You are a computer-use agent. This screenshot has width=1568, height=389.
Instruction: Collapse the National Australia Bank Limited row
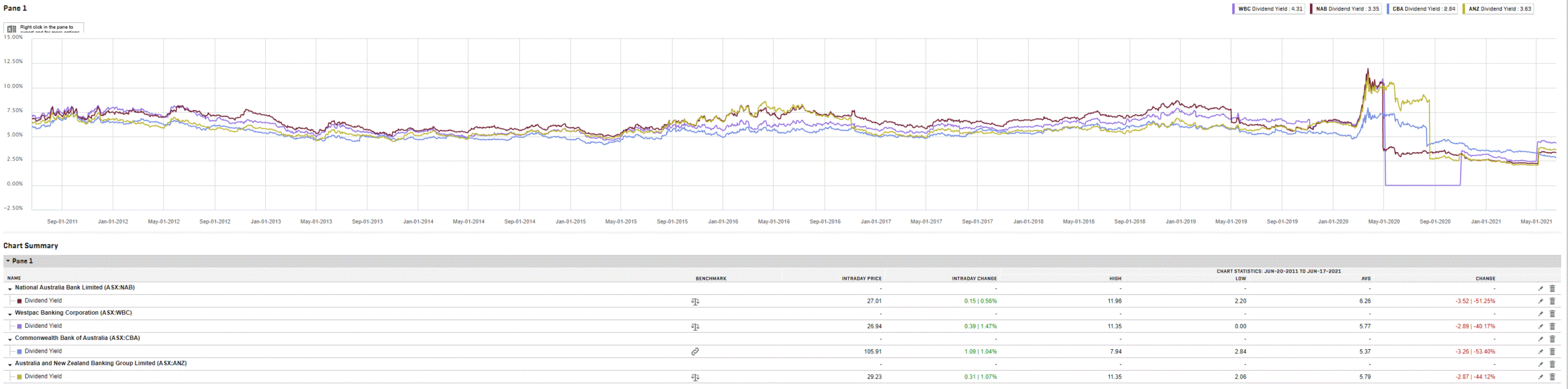[x=10, y=289]
